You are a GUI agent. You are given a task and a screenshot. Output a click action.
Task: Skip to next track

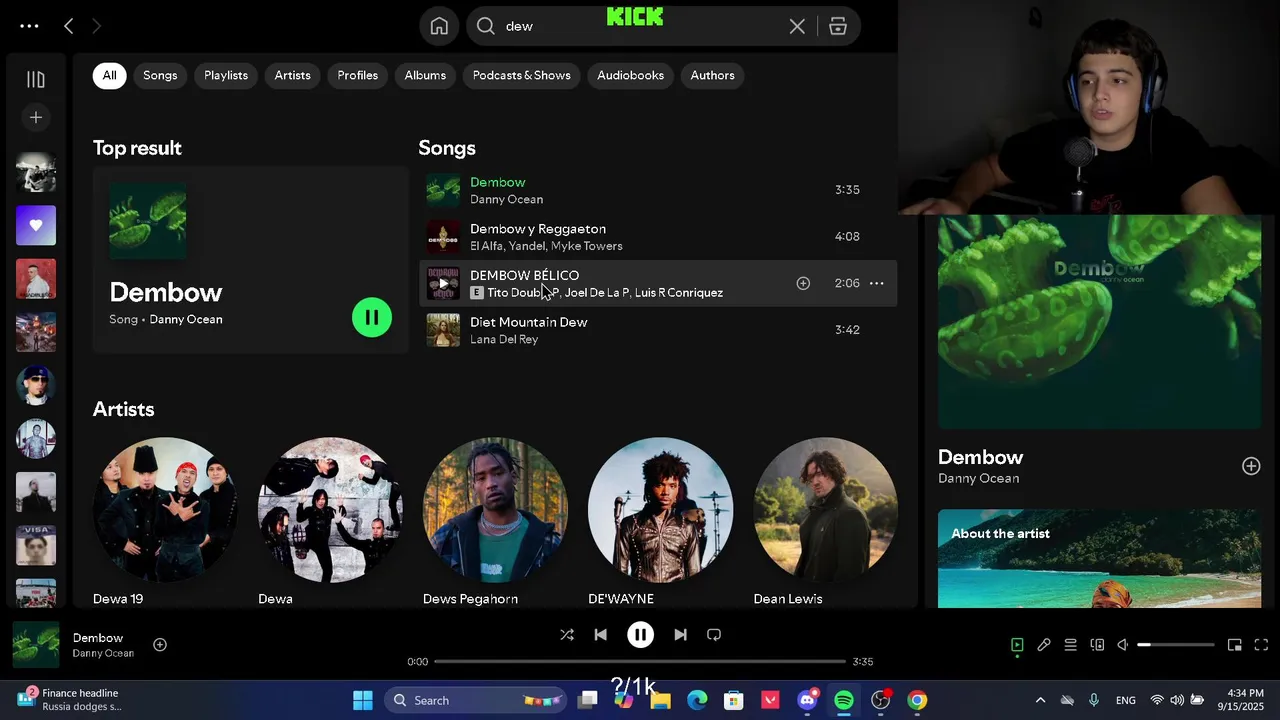(680, 635)
